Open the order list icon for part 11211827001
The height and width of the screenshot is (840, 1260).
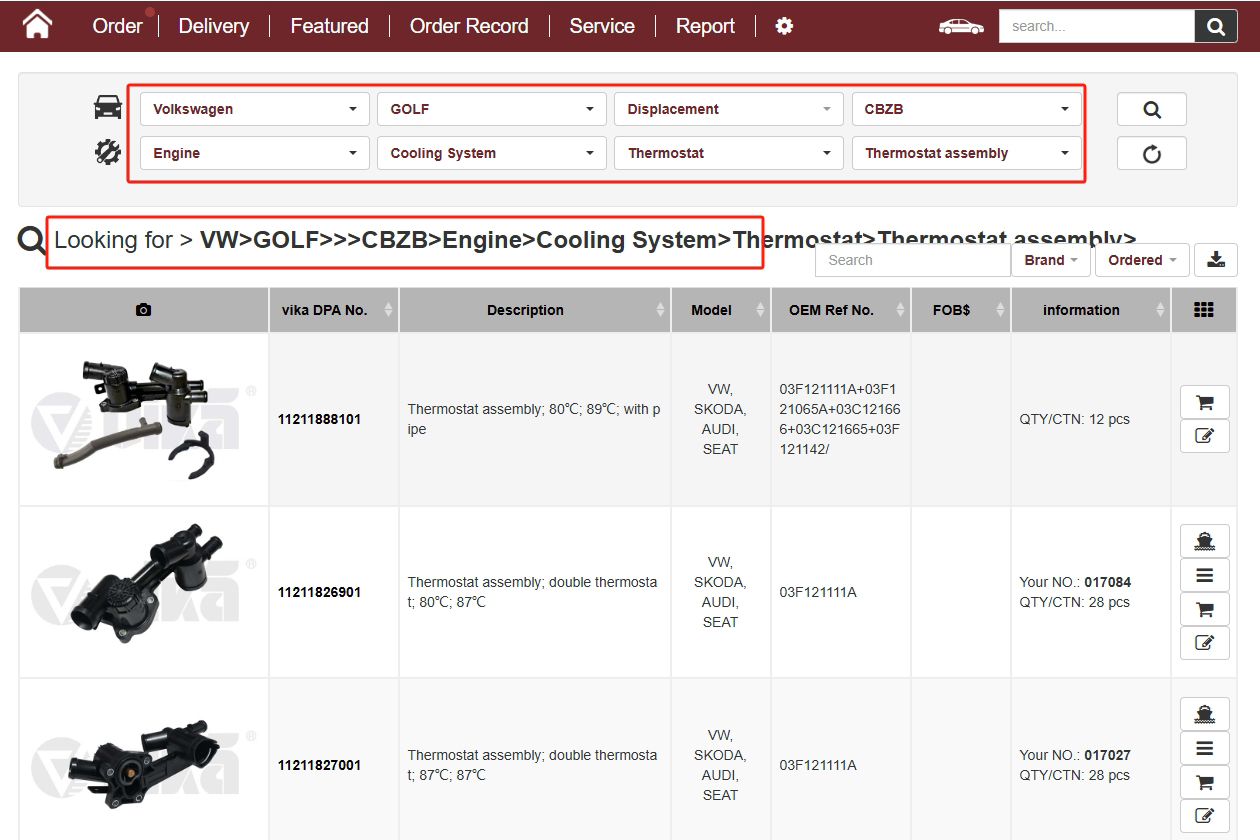click(1204, 747)
